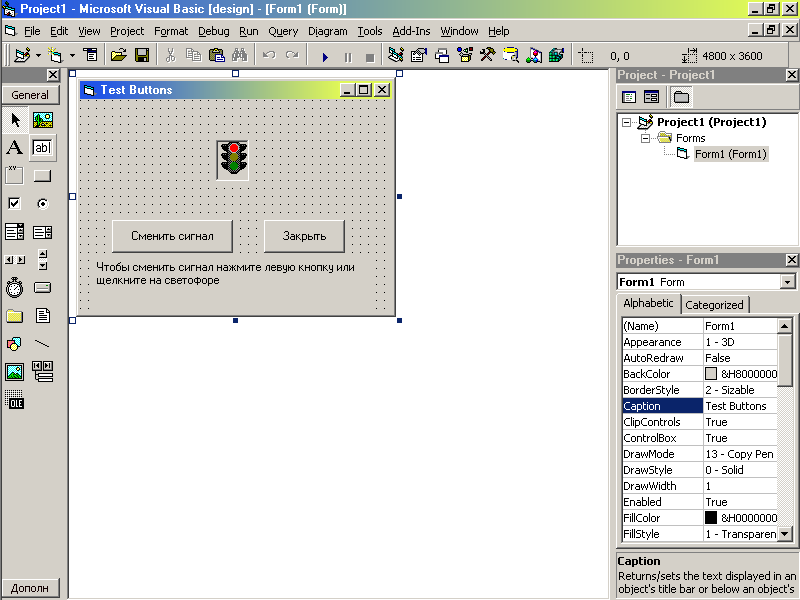Open Properties Window from toolbar
800x600 pixels.
[x=418, y=55]
